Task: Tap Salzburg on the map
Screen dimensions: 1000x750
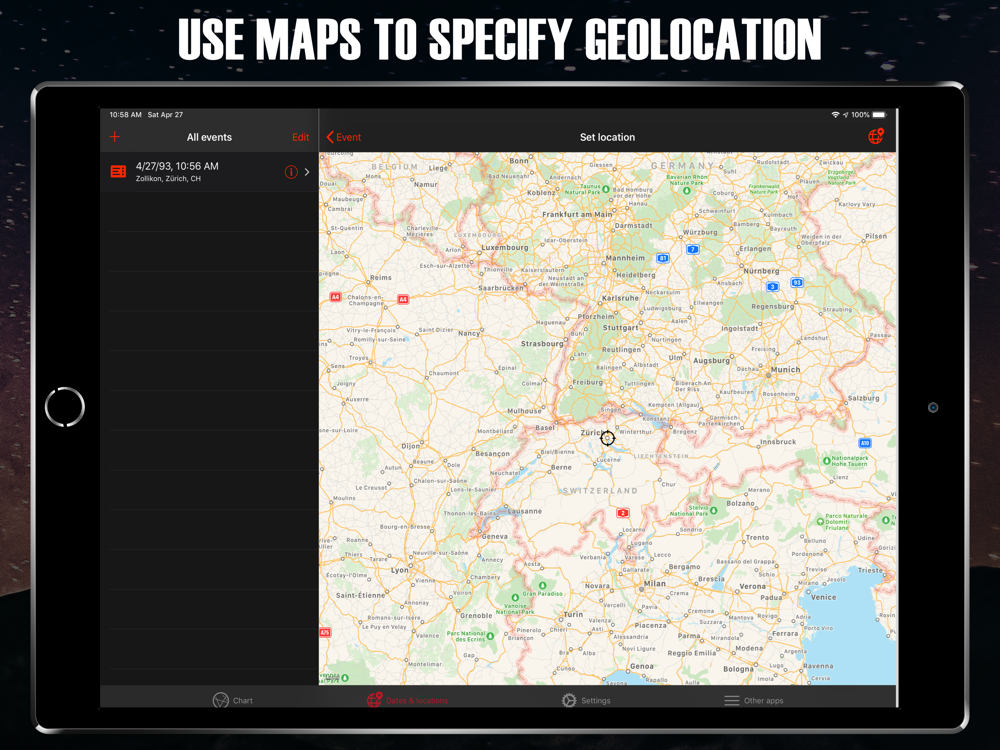Action: tap(864, 398)
